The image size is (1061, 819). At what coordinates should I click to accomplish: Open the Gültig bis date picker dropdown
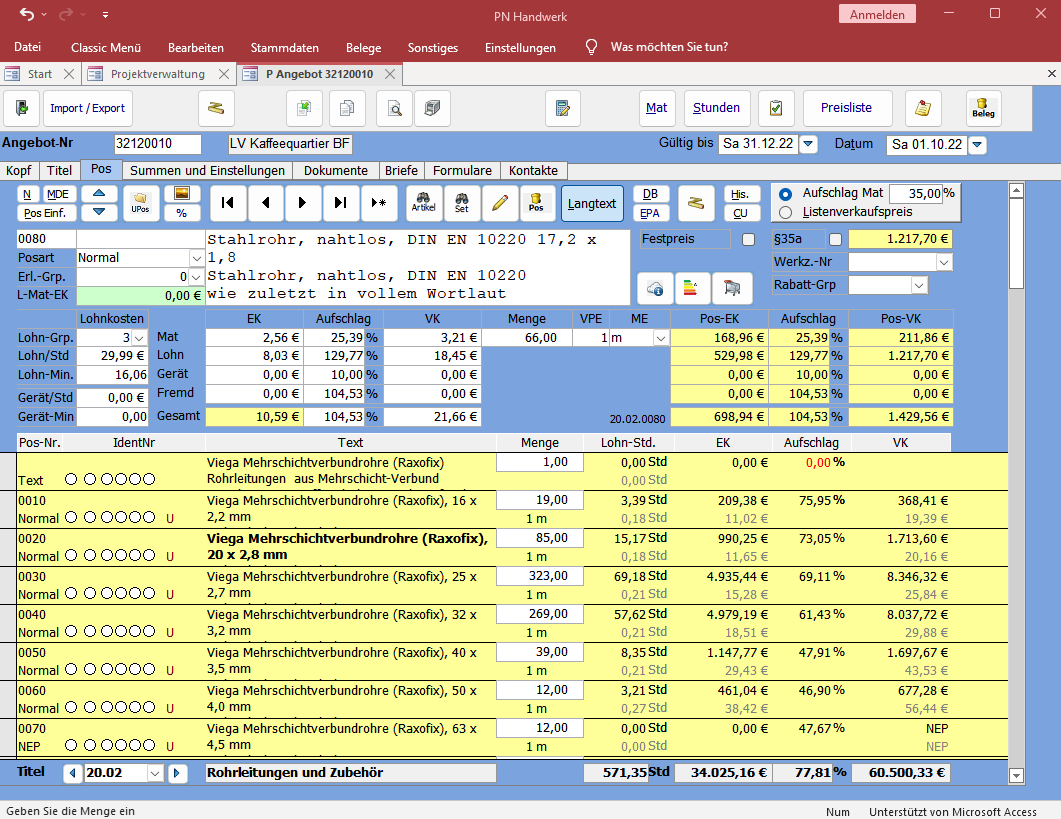pyautogui.click(x=808, y=145)
